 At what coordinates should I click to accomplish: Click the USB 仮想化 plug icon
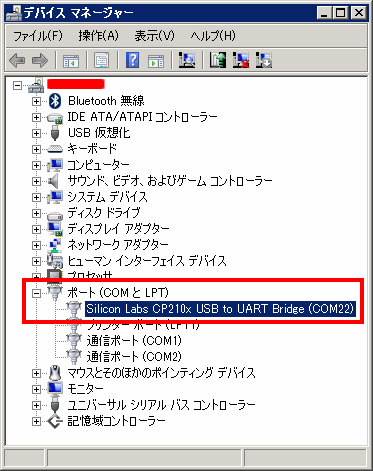55,133
